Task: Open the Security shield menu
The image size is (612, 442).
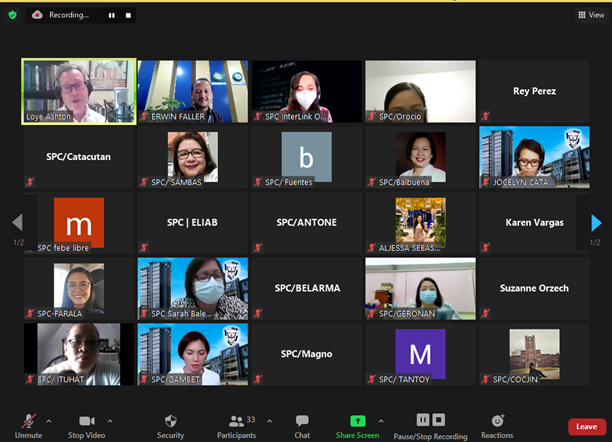Action: click(x=171, y=426)
